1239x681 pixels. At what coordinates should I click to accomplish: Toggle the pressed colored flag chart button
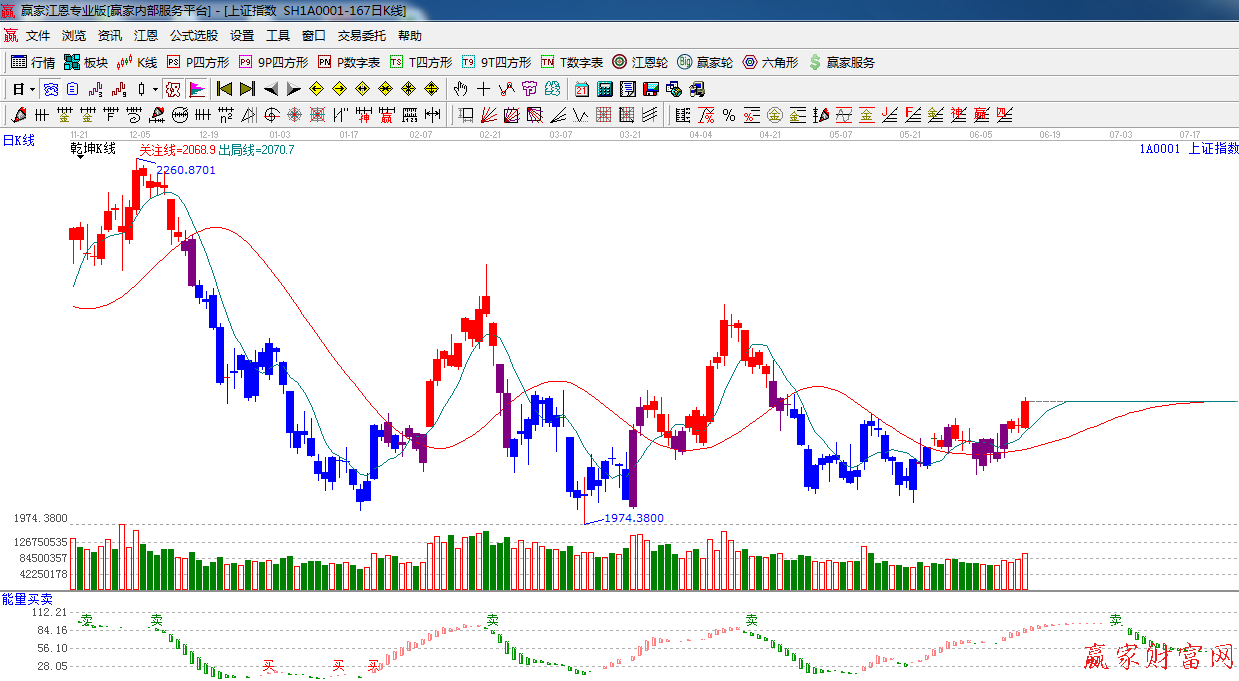point(196,89)
